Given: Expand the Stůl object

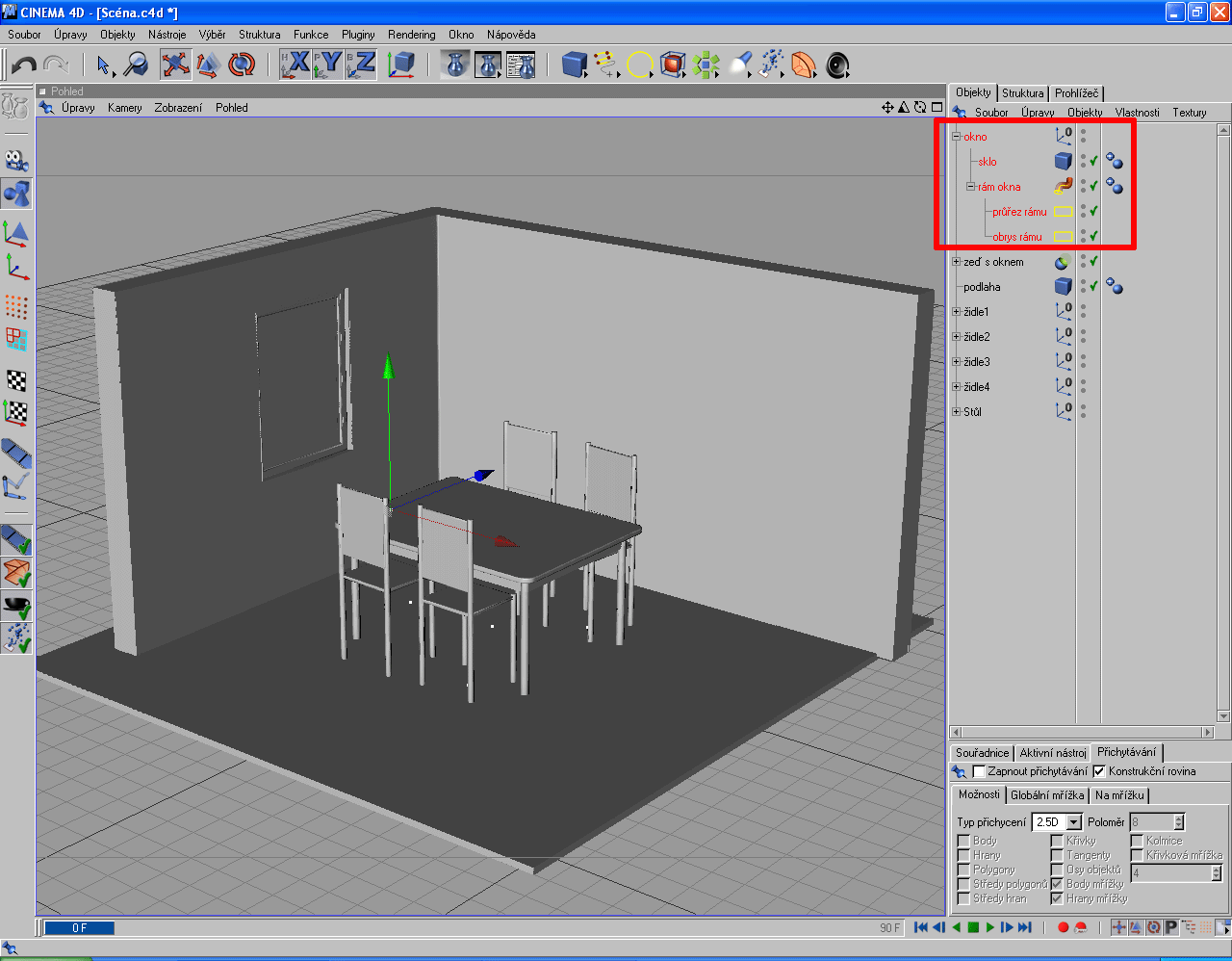Looking at the screenshot, I should click(957, 412).
